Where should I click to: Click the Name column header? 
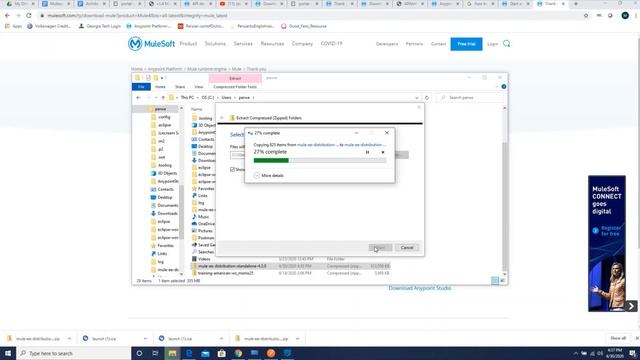(x=197, y=109)
